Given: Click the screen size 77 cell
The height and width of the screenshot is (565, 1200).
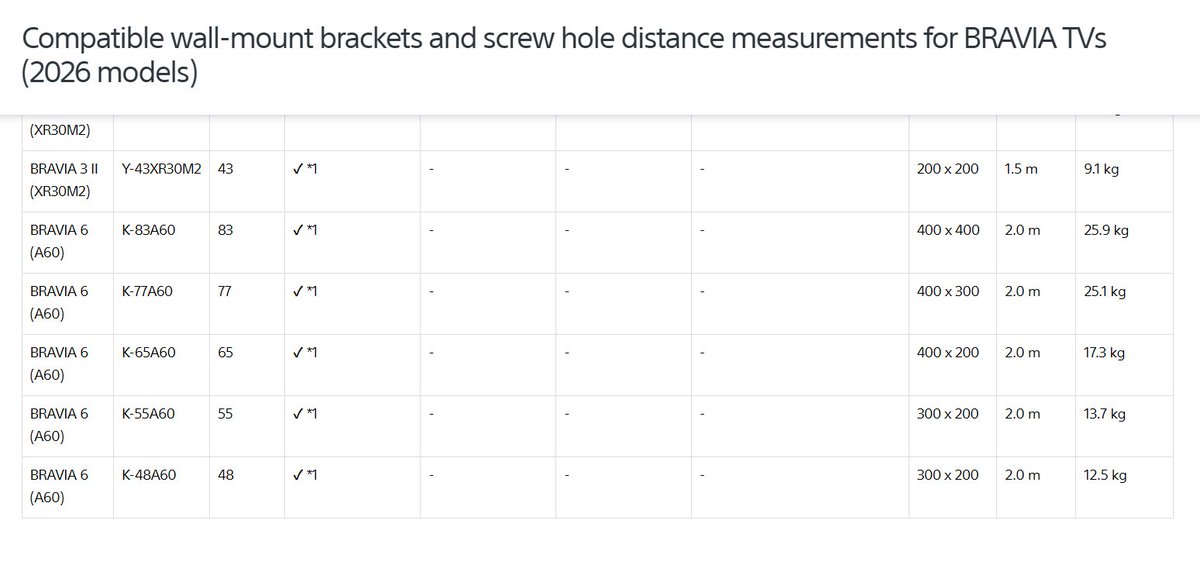Looking at the screenshot, I should [225, 292].
